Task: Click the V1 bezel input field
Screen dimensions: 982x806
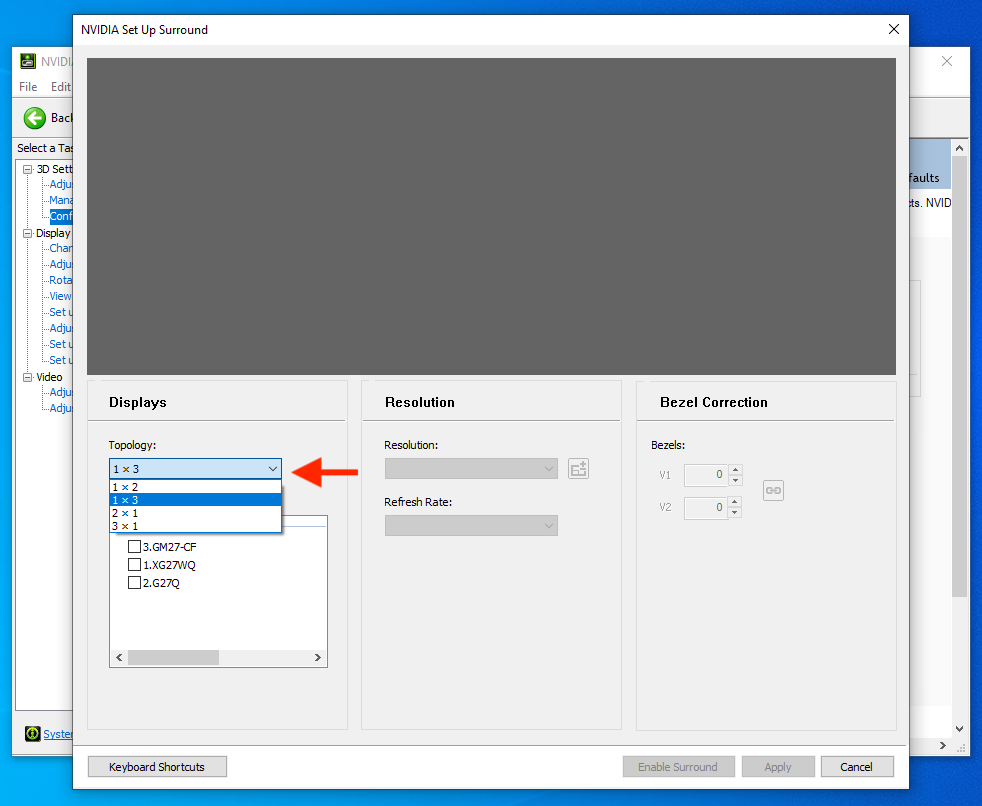Action: (706, 475)
